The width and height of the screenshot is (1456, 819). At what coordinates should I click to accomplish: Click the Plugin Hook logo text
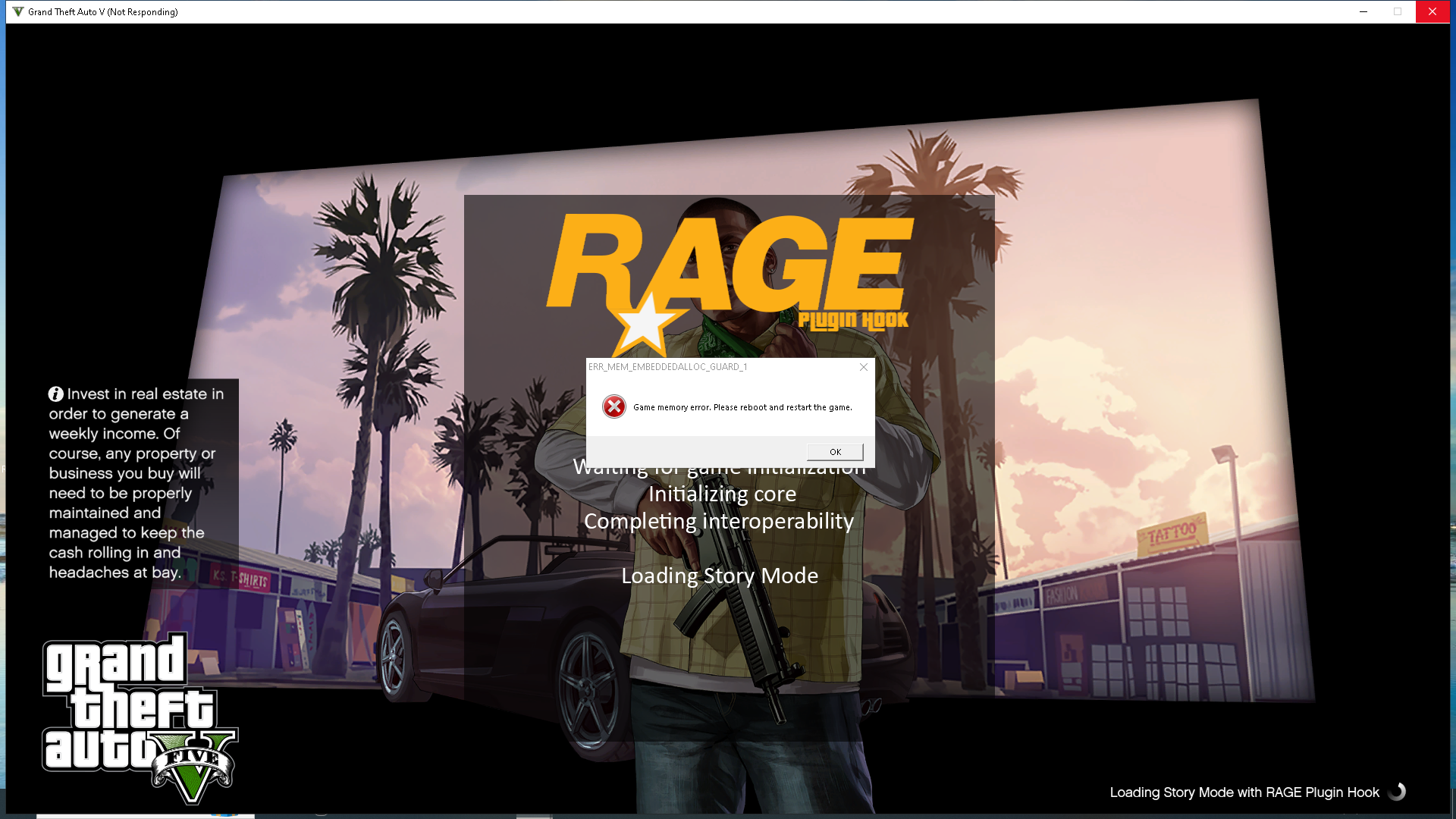(853, 320)
